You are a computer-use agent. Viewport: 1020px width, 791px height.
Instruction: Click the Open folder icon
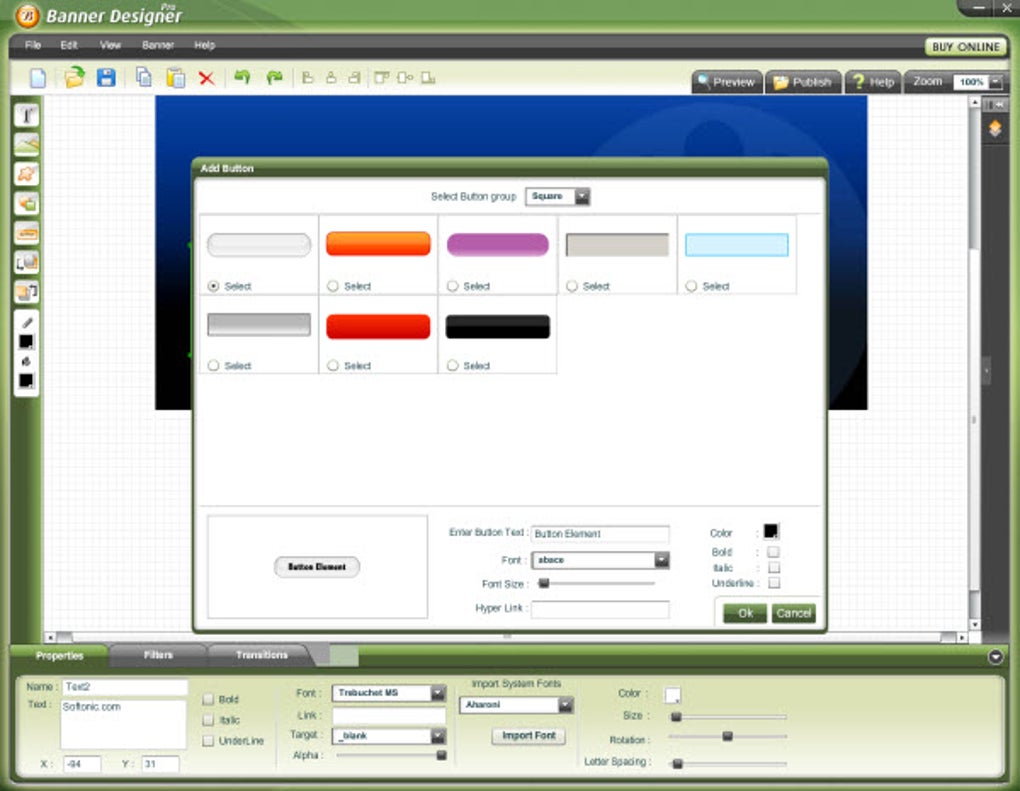74,77
